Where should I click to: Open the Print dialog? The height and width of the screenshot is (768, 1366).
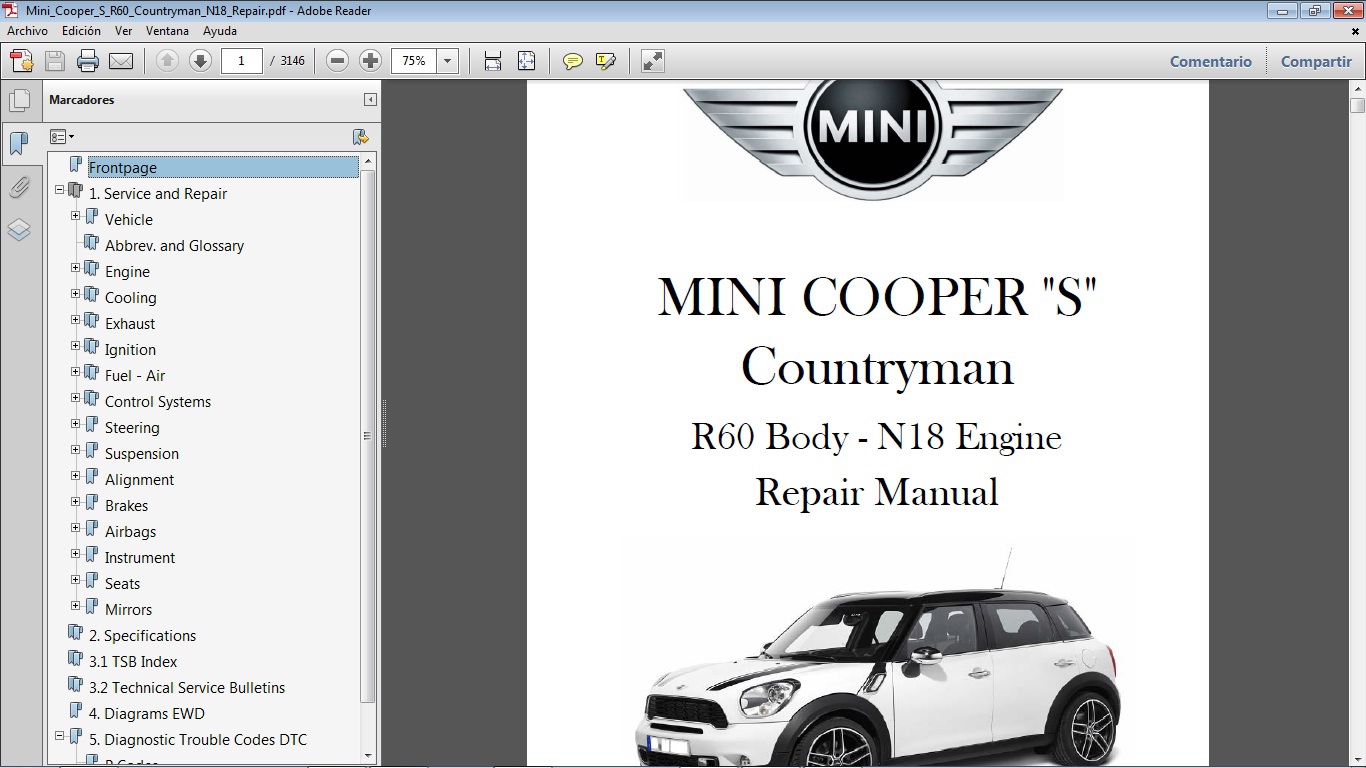coord(88,61)
